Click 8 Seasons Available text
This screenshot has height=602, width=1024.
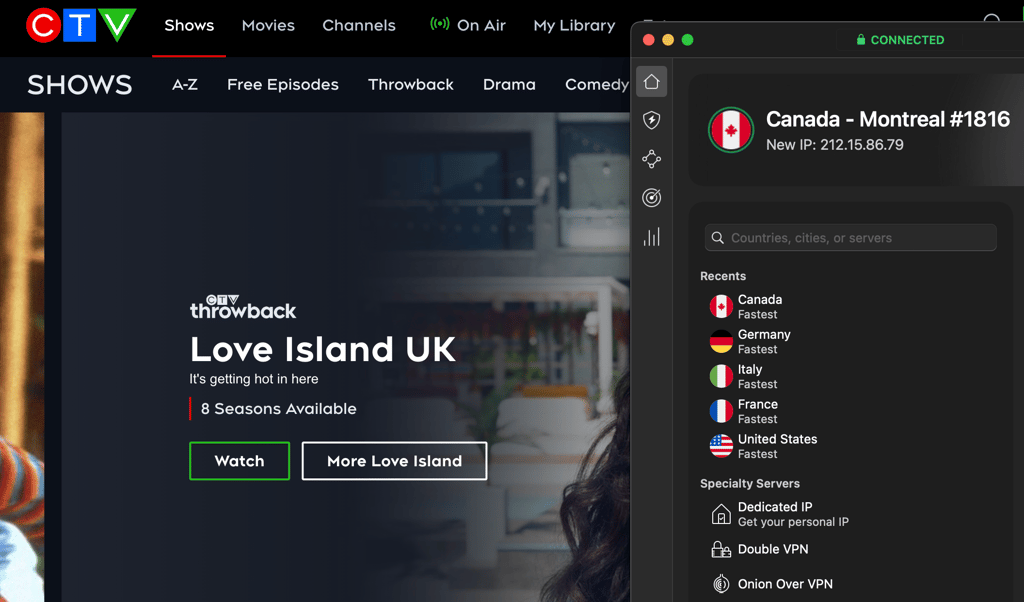point(279,409)
